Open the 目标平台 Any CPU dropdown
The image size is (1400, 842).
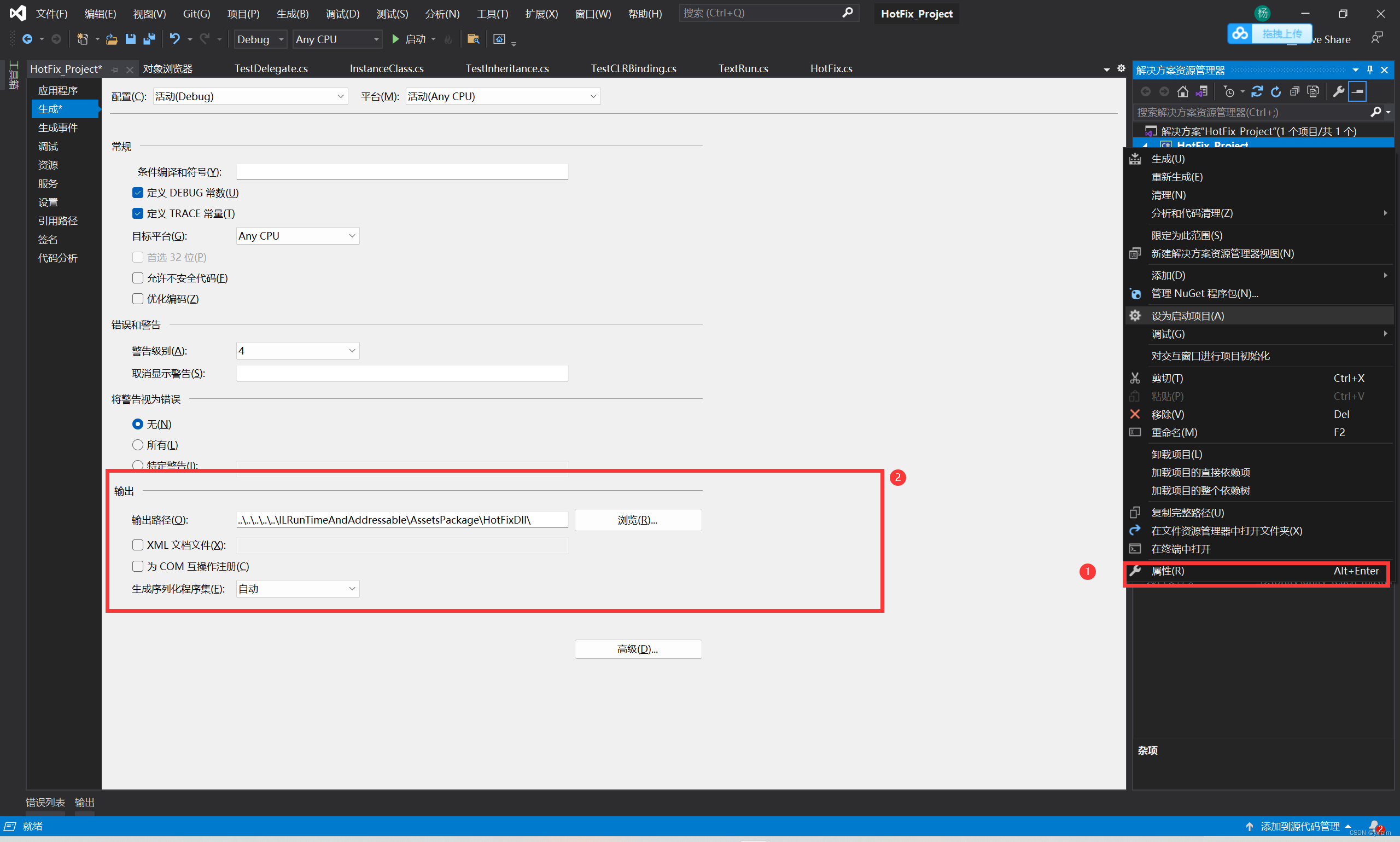[x=297, y=236]
